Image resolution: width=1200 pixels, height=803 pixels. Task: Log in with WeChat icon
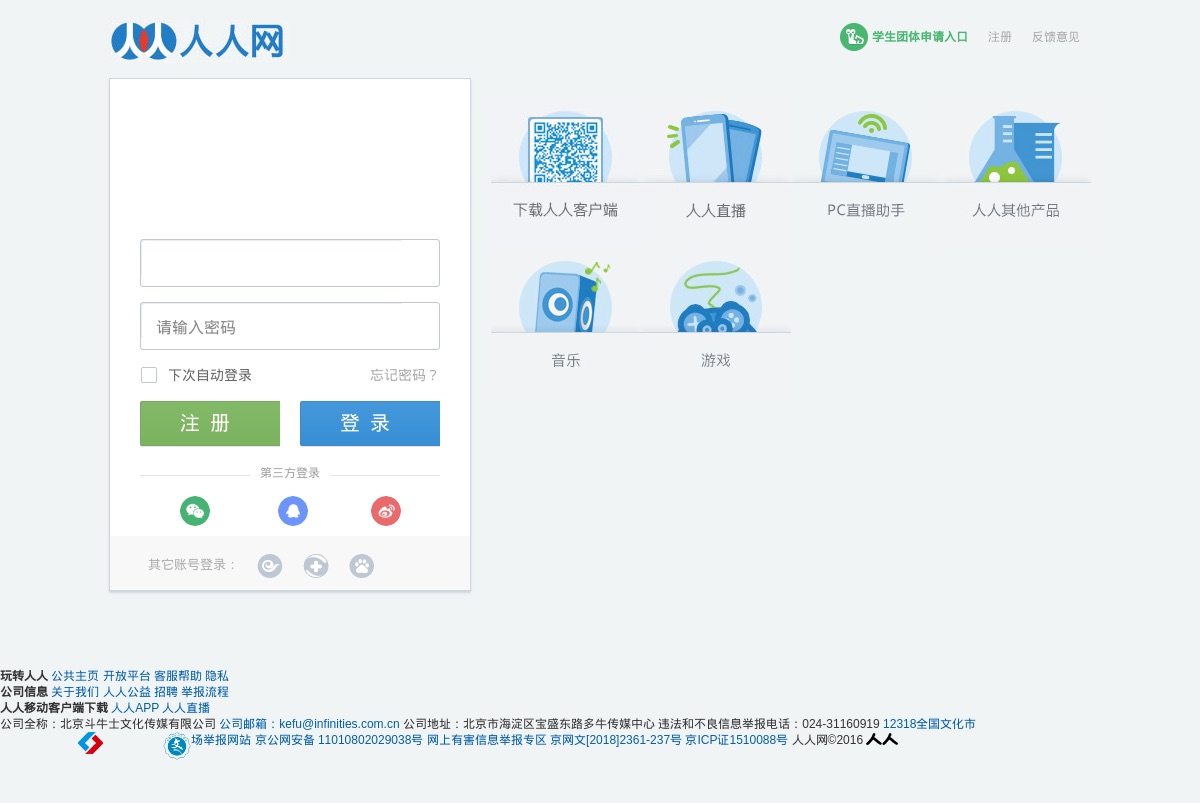[195, 511]
